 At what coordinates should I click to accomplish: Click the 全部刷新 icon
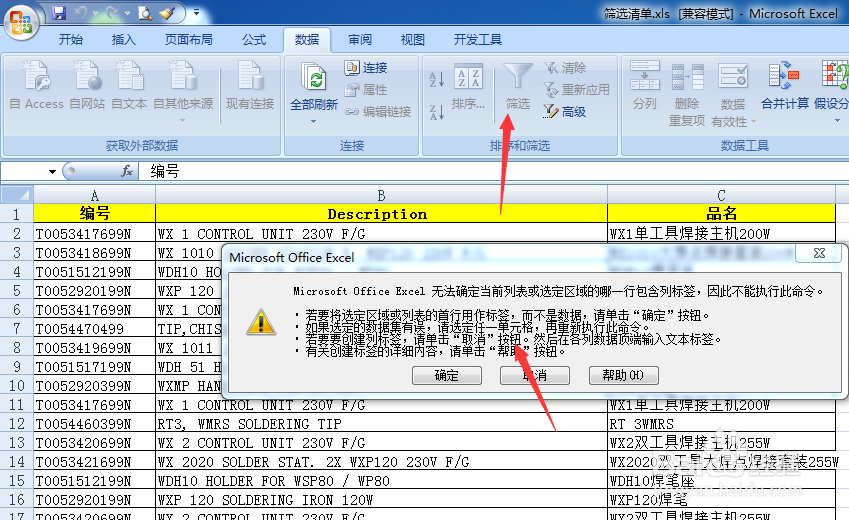(314, 79)
